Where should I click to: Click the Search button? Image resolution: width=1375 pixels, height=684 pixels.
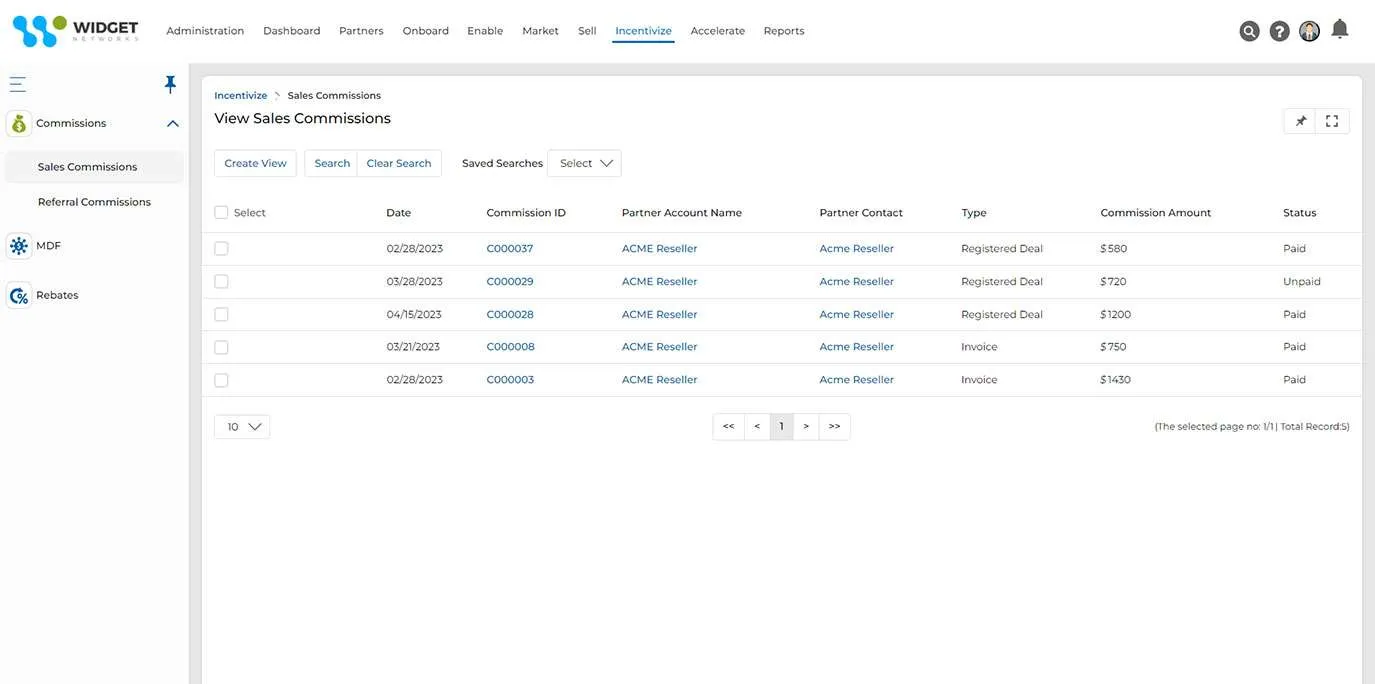click(x=332, y=163)
